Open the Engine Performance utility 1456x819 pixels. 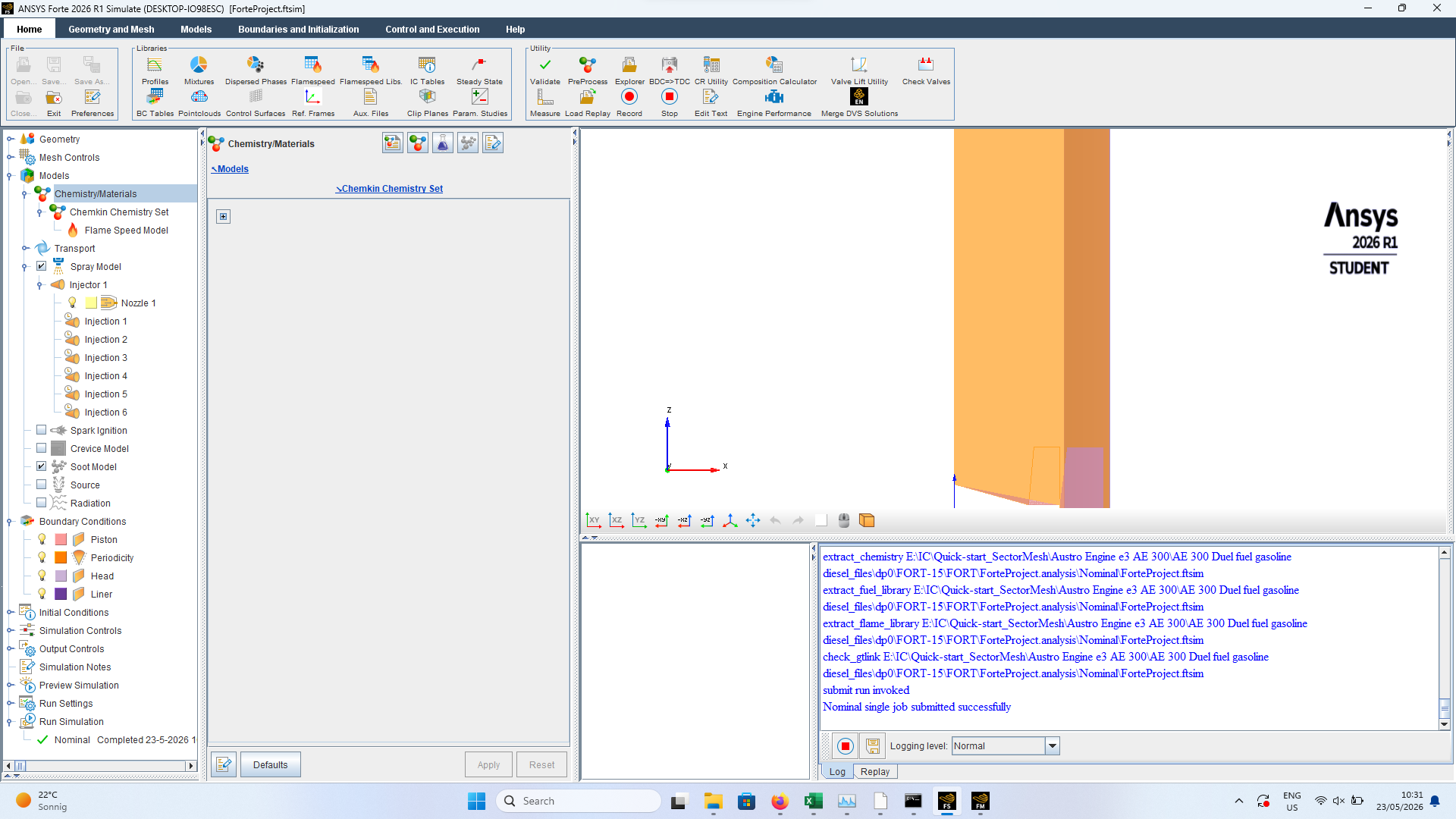coord(773,102)
